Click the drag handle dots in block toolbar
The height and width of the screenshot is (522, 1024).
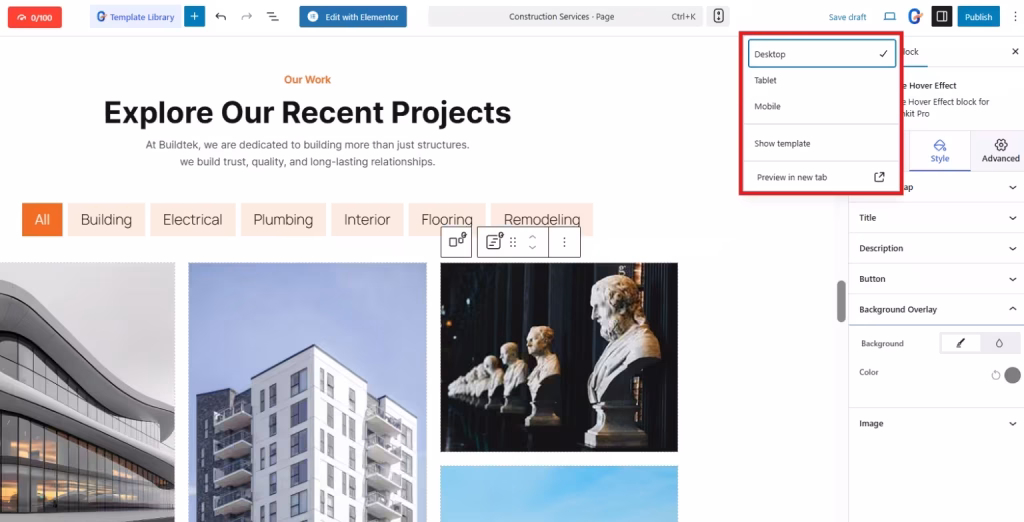tap(513, 242)
